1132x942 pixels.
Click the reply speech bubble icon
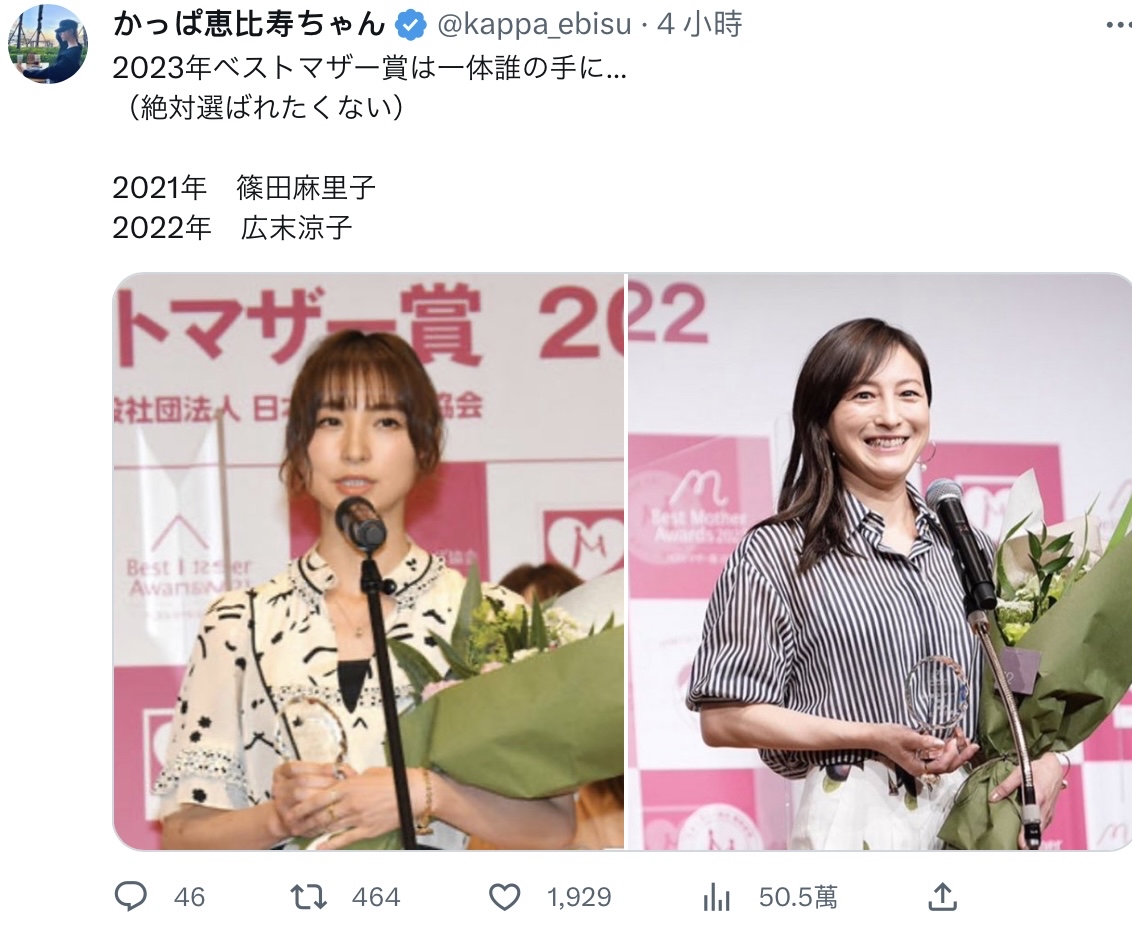[131, 897]
